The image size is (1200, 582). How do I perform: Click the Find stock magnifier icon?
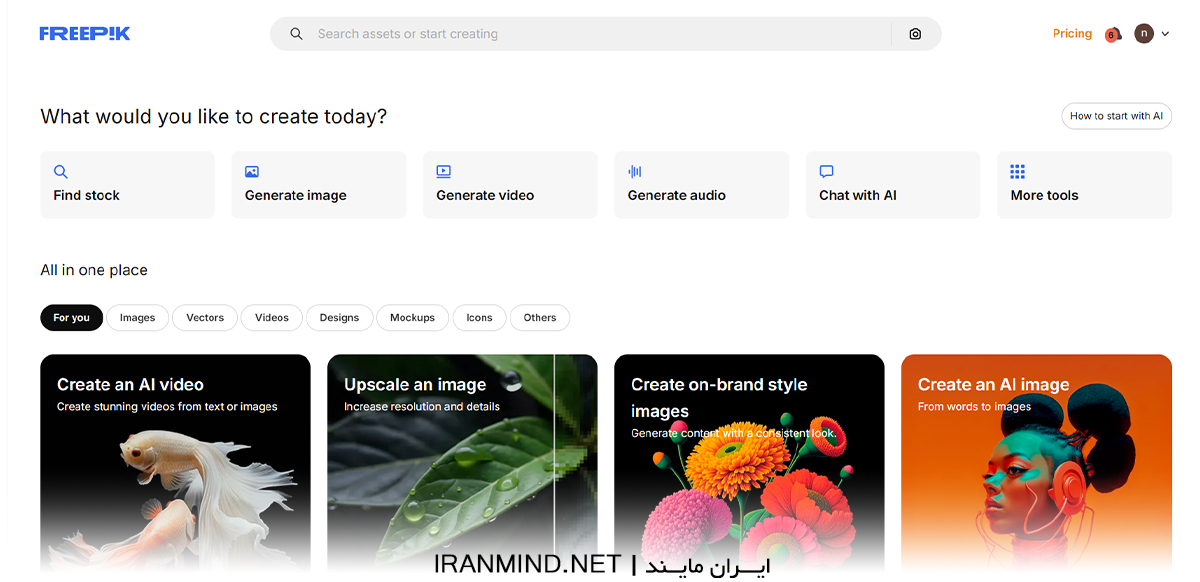tap(61, 172)
